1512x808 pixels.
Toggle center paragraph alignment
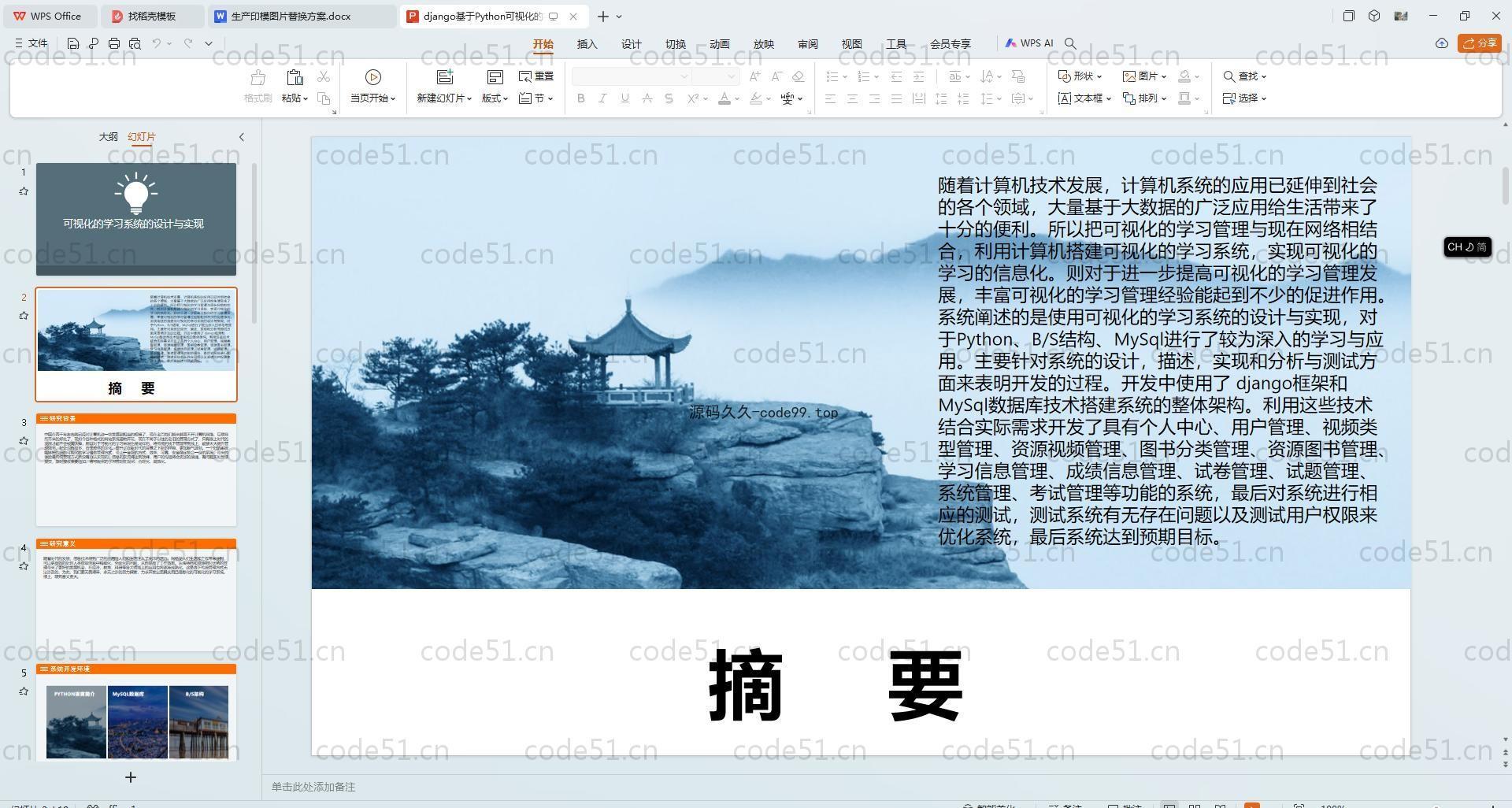(x=852, y=98)
